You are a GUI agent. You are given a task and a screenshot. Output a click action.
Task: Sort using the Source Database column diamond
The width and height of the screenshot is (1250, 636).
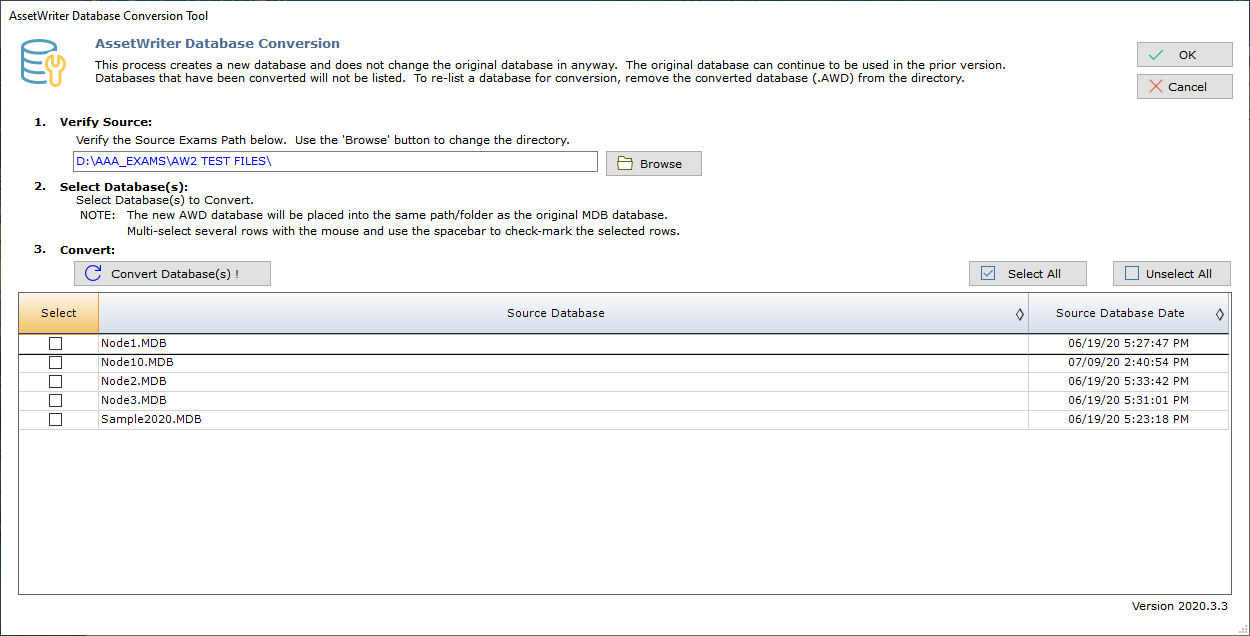coord(1019,313)
